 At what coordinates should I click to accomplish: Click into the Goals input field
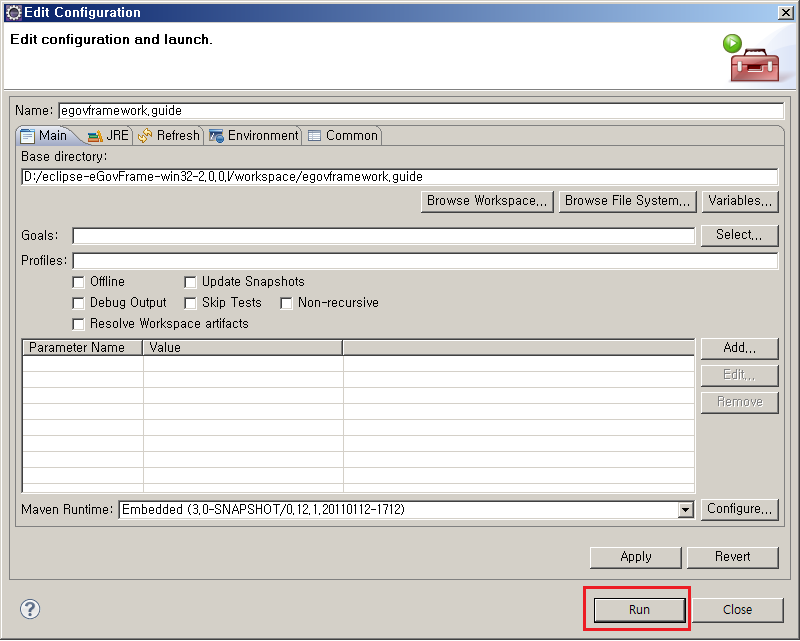click(x=383, y=236)
